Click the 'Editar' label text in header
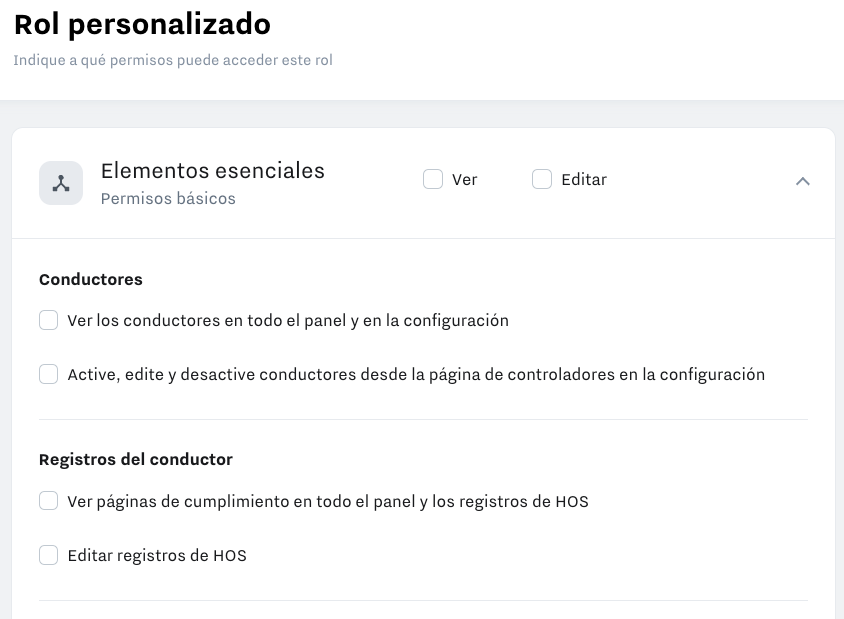The height and width of the screenshot is (619, 844). 584,180
